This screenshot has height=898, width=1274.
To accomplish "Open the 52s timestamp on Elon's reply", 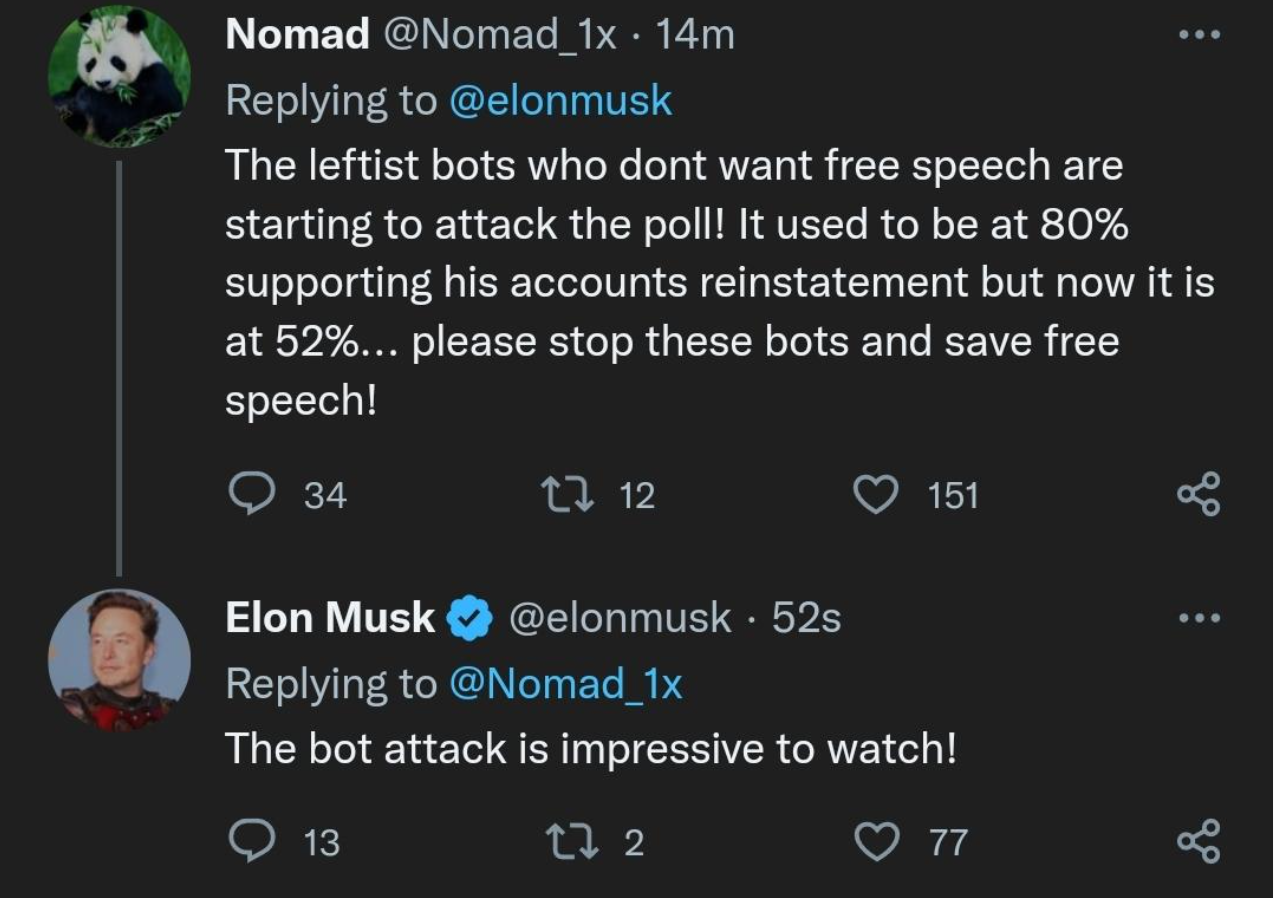I will point(807,619).
